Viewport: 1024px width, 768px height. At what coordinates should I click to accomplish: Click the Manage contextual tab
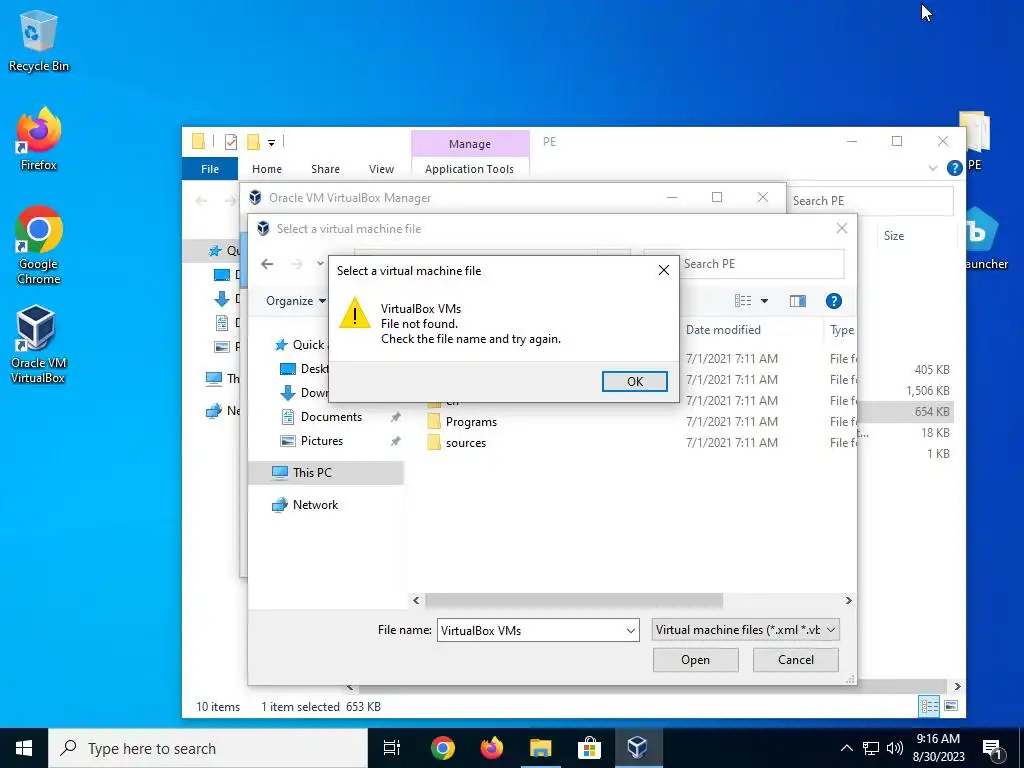pyautogui.click(x=470, y=144)
